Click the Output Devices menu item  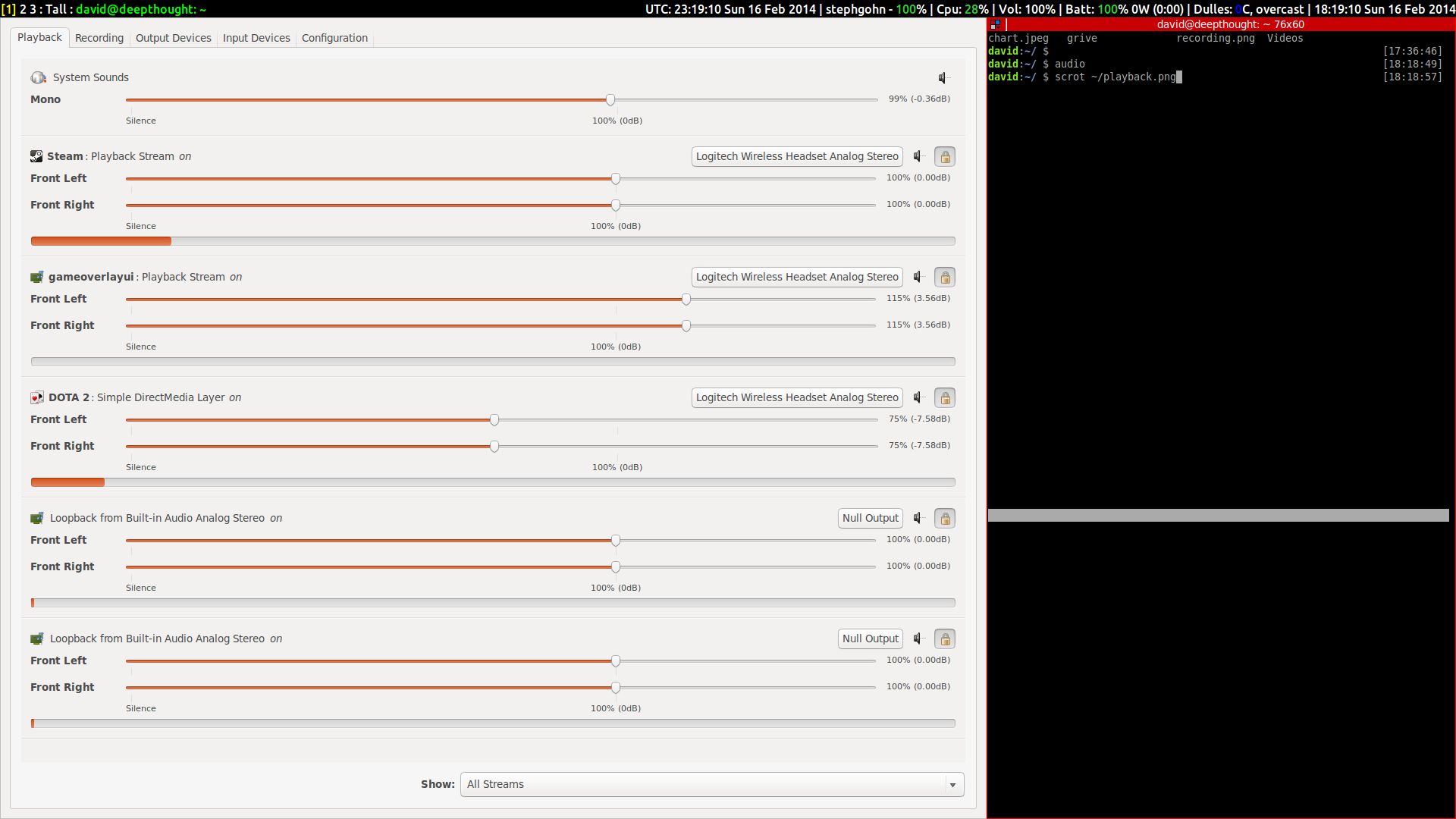(x=173, y=37)
